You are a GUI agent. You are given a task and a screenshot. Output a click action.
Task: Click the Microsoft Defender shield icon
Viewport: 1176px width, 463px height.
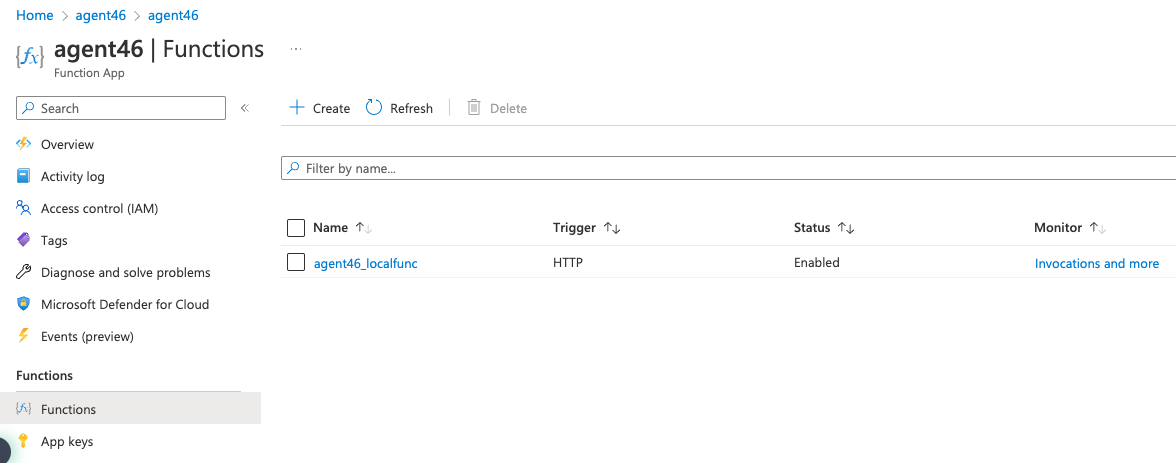pos(24,305)
